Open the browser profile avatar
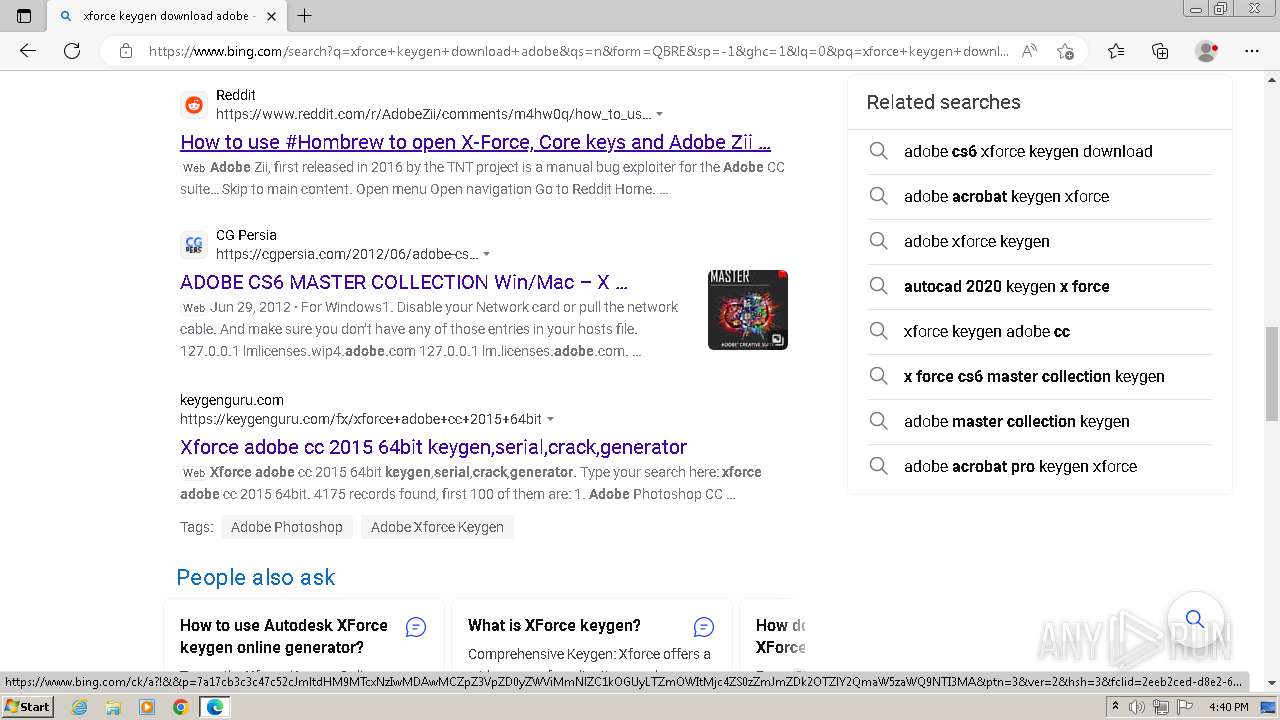The width and height of the screenshot is (1280, 720). [1206, 51]
